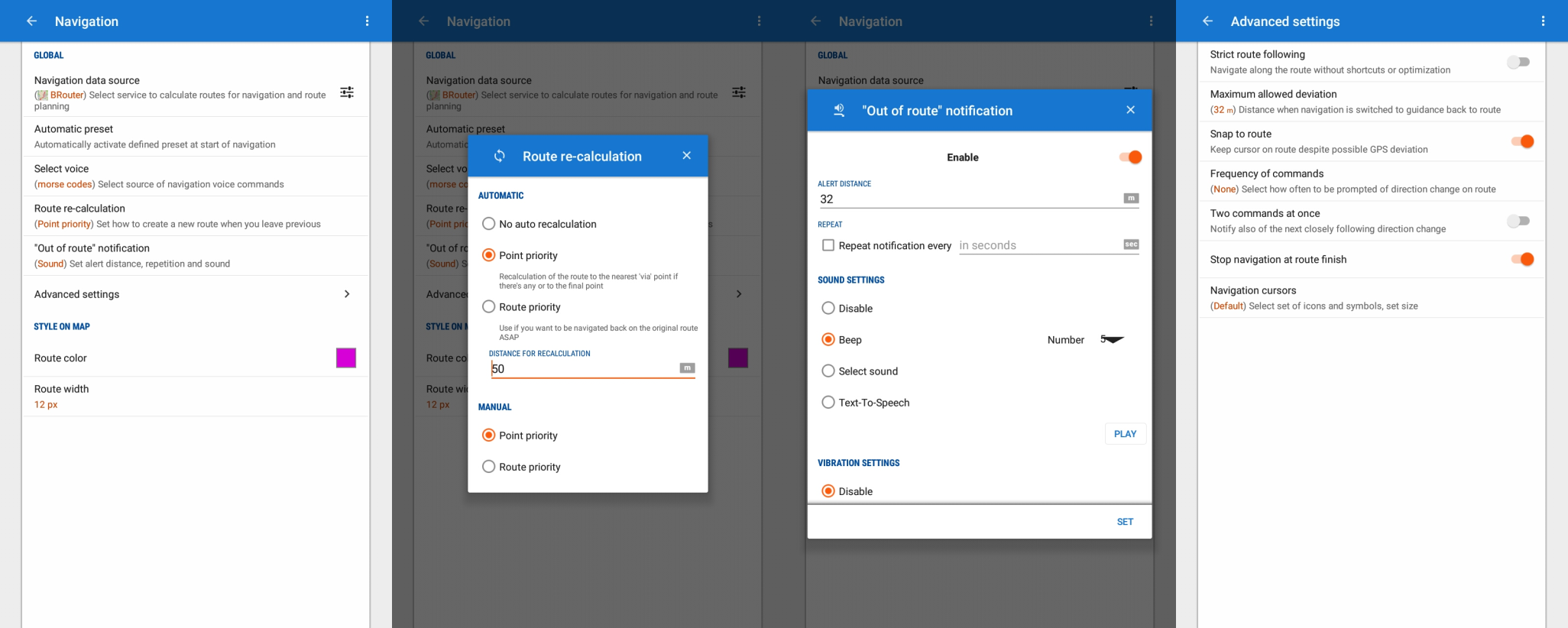Click the magenta Route color swatch
The width and height of the screenshot is (1568, 628).
tap(346, 358)
